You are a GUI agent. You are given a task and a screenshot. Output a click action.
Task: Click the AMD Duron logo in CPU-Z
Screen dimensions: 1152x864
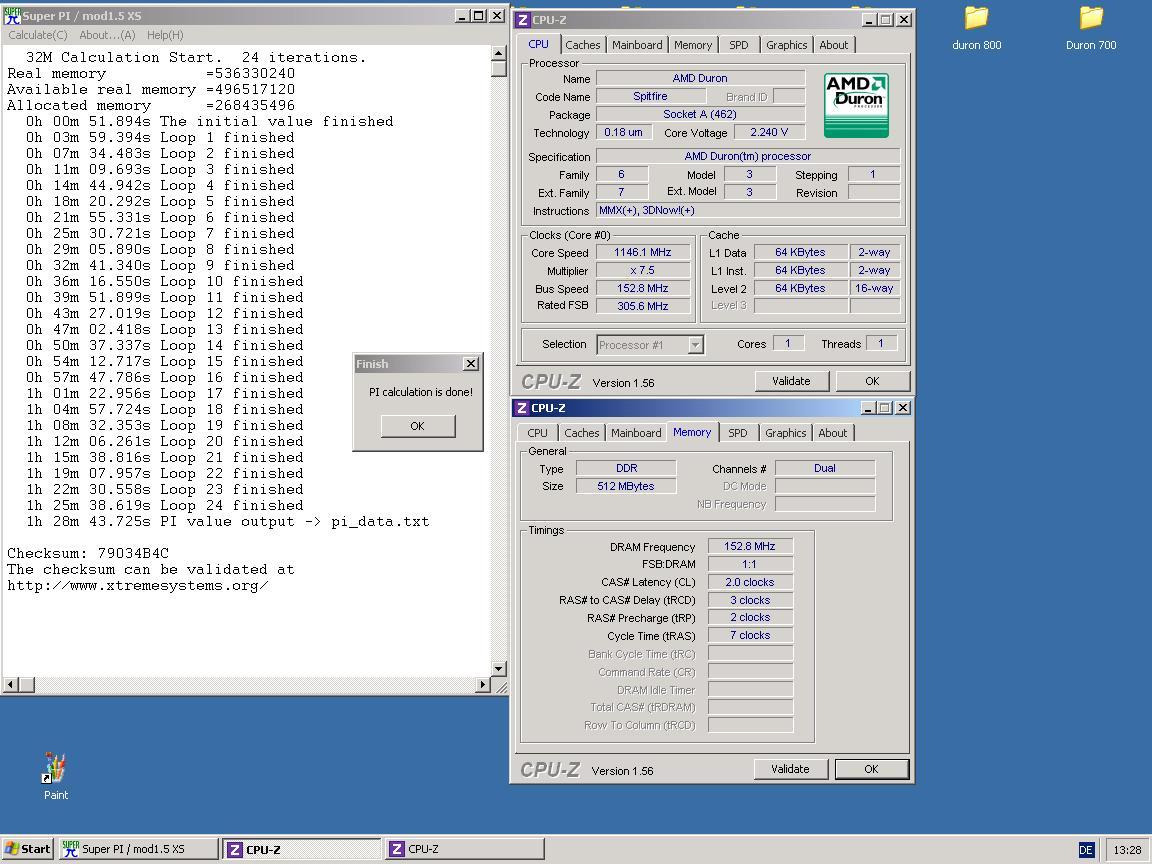point(856,105)
